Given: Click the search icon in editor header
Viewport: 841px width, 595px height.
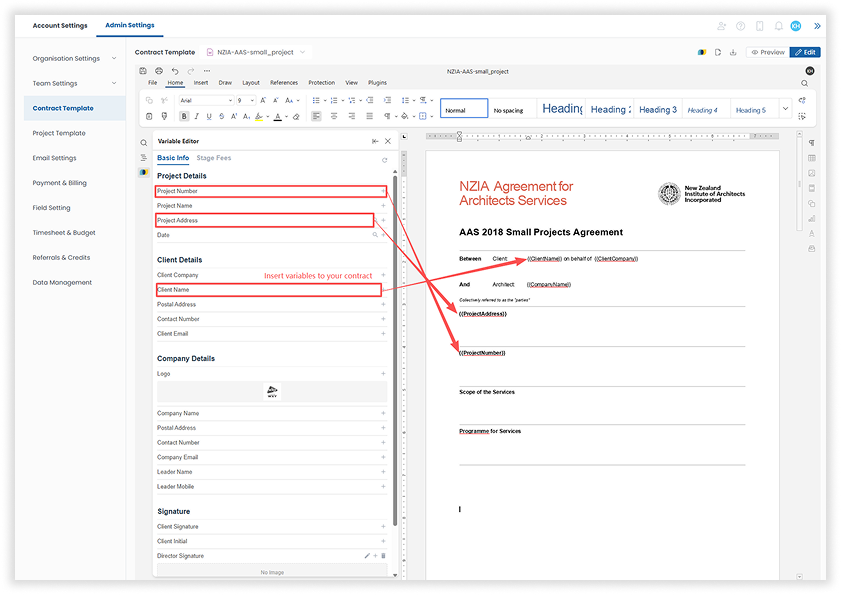Looking at the screenshot, I should click(805, 83).
